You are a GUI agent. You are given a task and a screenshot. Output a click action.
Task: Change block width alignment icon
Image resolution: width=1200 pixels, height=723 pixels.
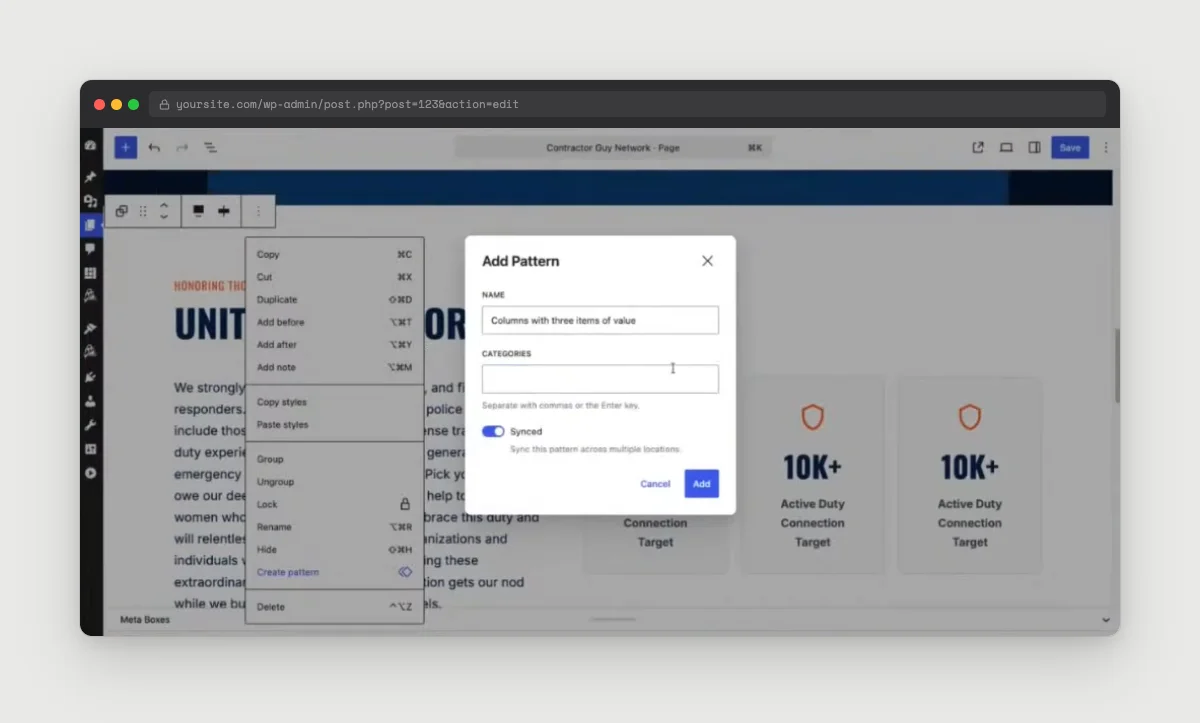click(224, 211)
